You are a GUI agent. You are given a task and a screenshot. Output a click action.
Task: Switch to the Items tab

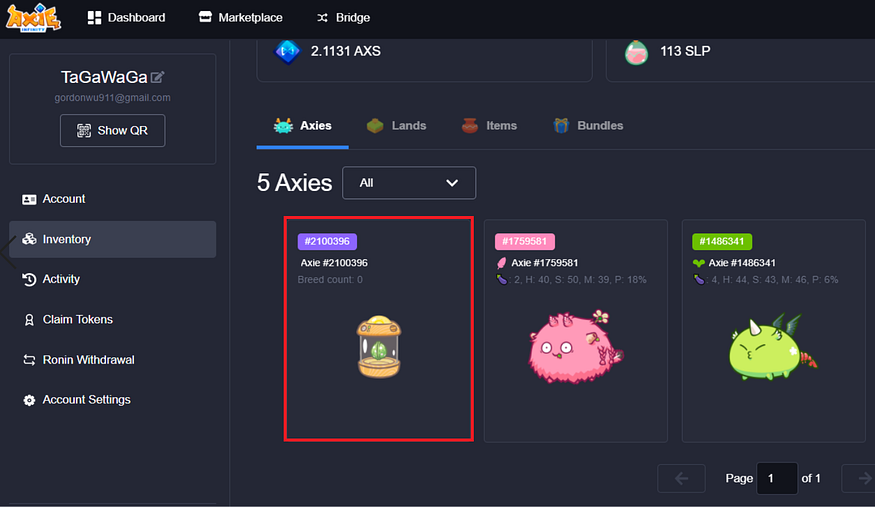click(x=489, y=126)
